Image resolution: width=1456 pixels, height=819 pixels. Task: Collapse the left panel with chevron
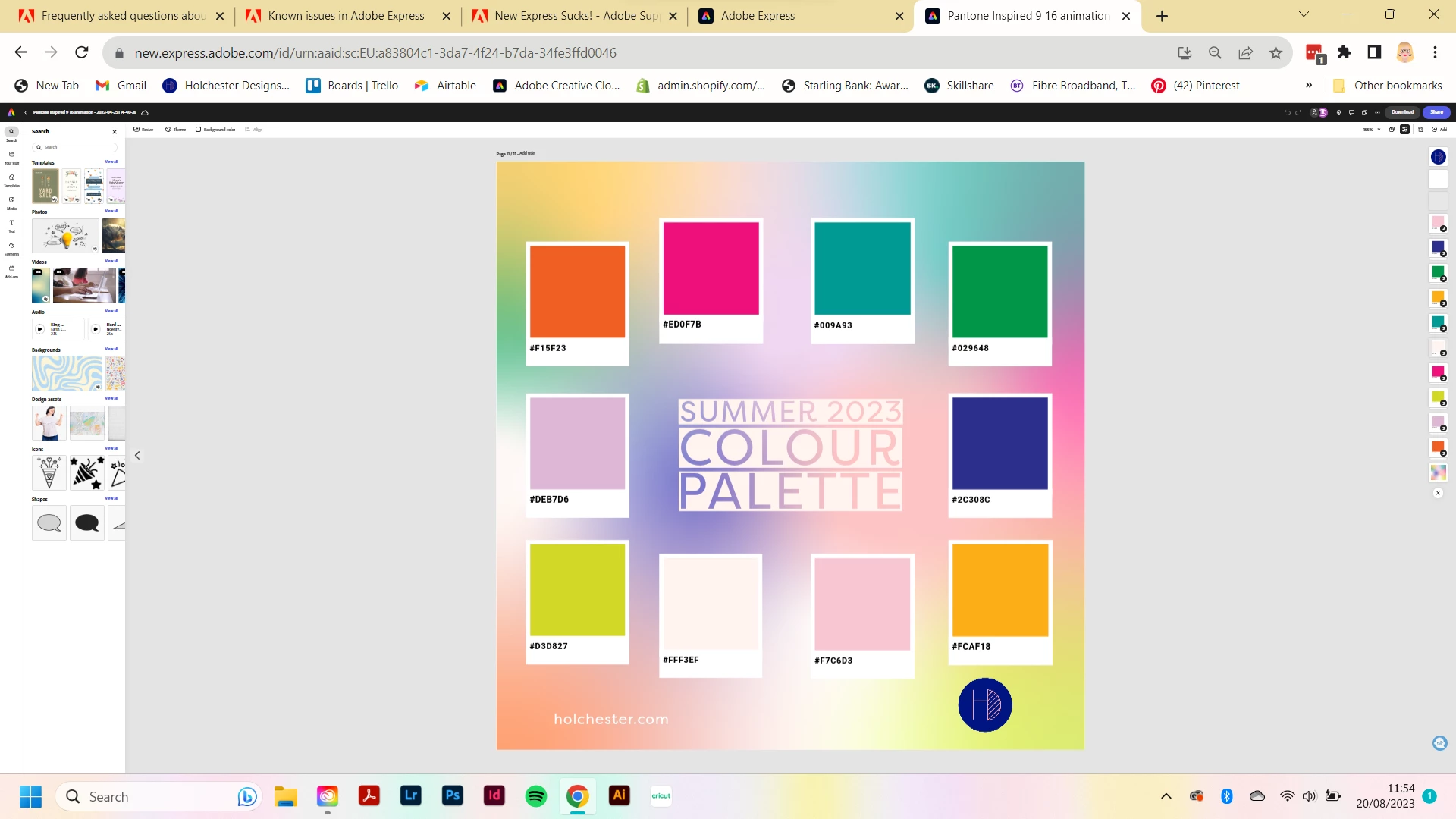(x=137, y=456)
